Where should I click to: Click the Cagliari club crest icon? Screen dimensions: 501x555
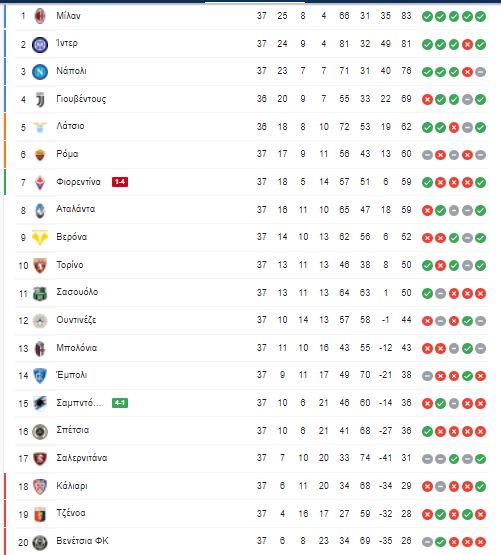(40, 487)
